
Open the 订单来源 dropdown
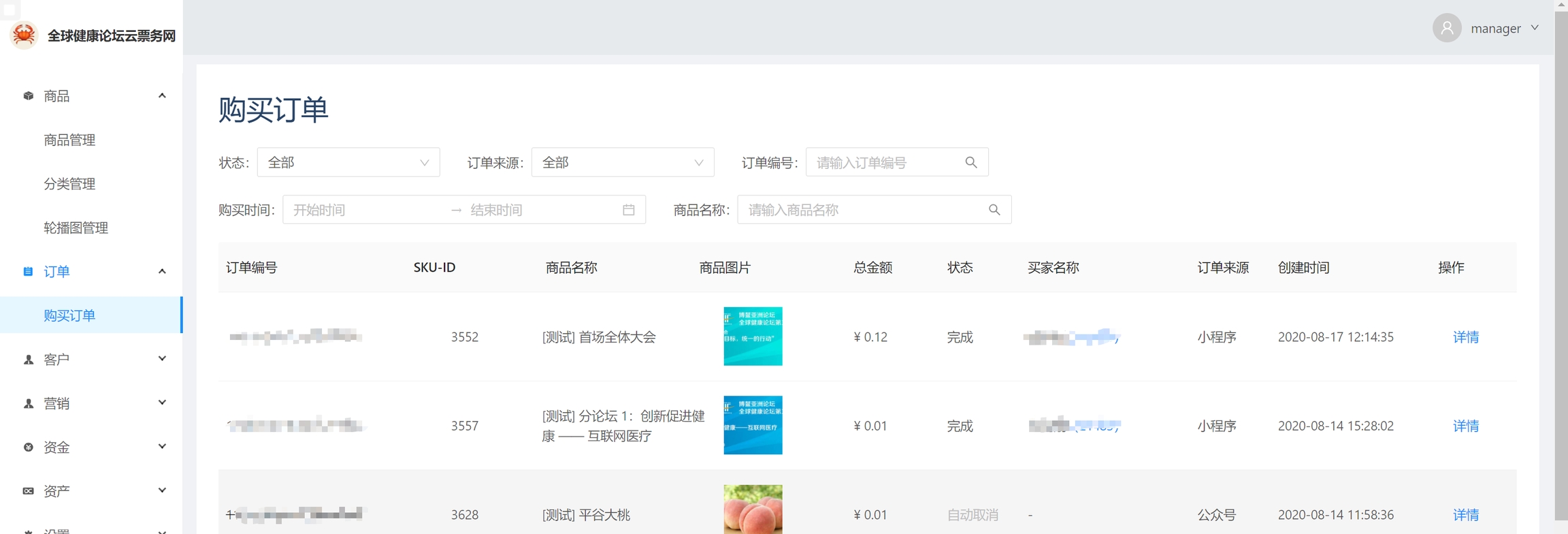(622, 163)
